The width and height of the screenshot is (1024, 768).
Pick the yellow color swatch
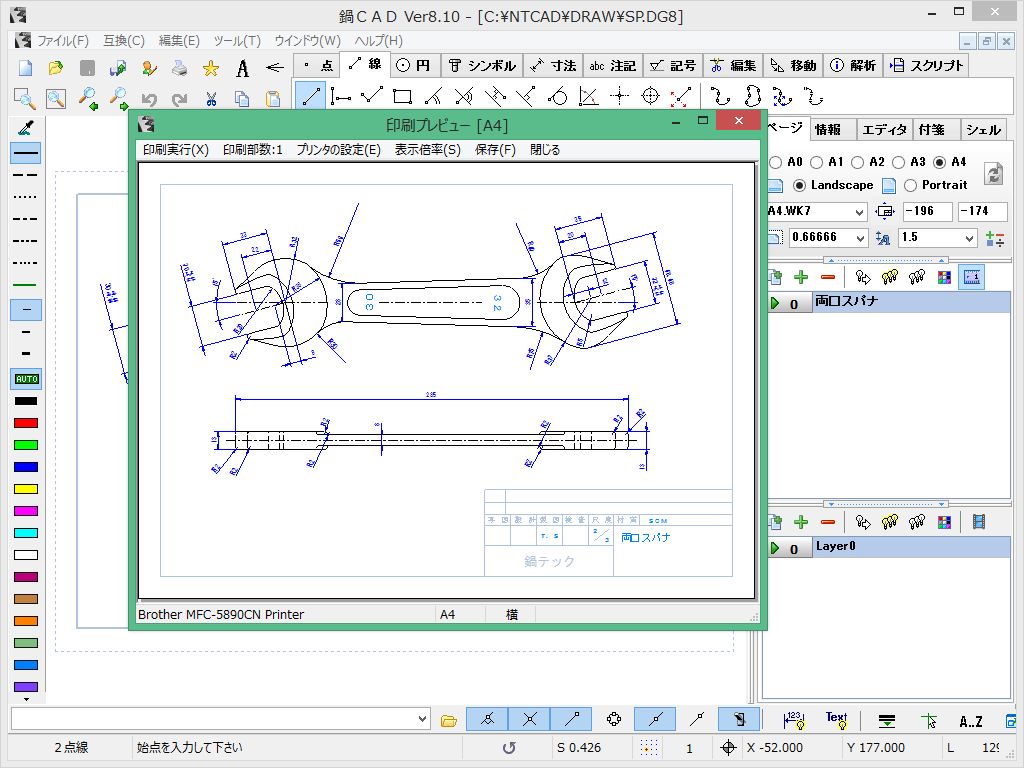[x=26, y=489]
